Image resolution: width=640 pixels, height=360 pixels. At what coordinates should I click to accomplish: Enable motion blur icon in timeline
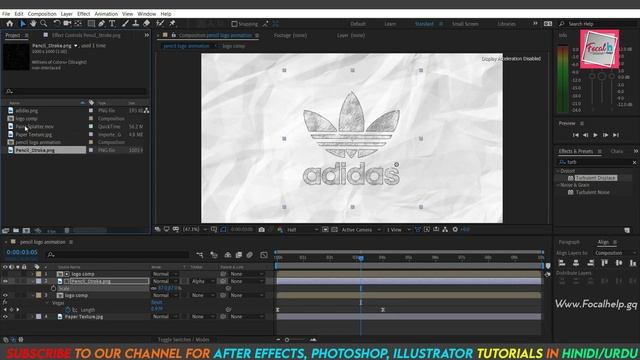click(x=250, y=255)
